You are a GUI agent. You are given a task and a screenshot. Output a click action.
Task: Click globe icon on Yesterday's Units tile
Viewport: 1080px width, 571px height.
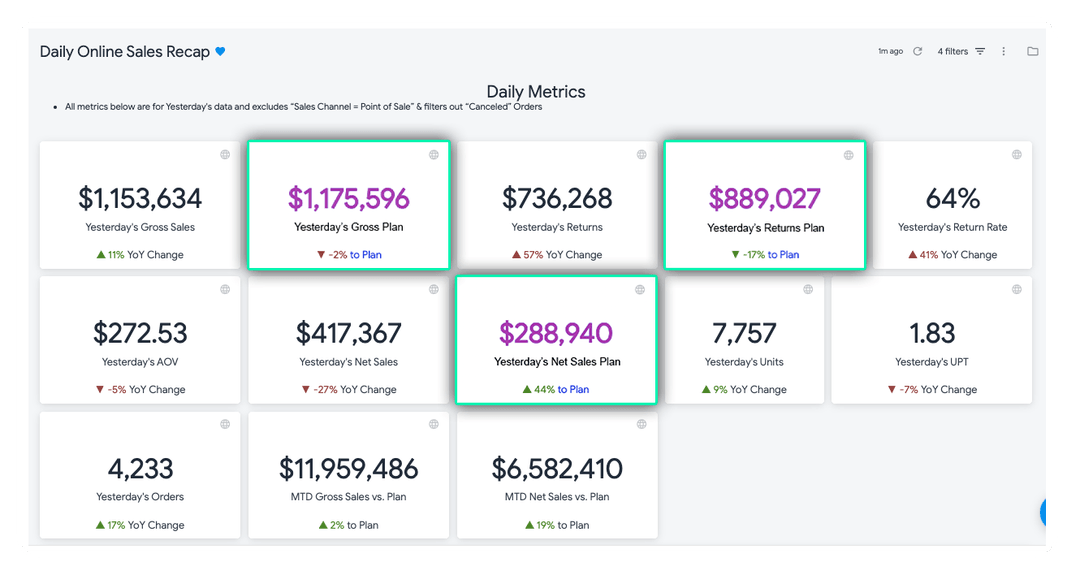(x=808, y=289)
